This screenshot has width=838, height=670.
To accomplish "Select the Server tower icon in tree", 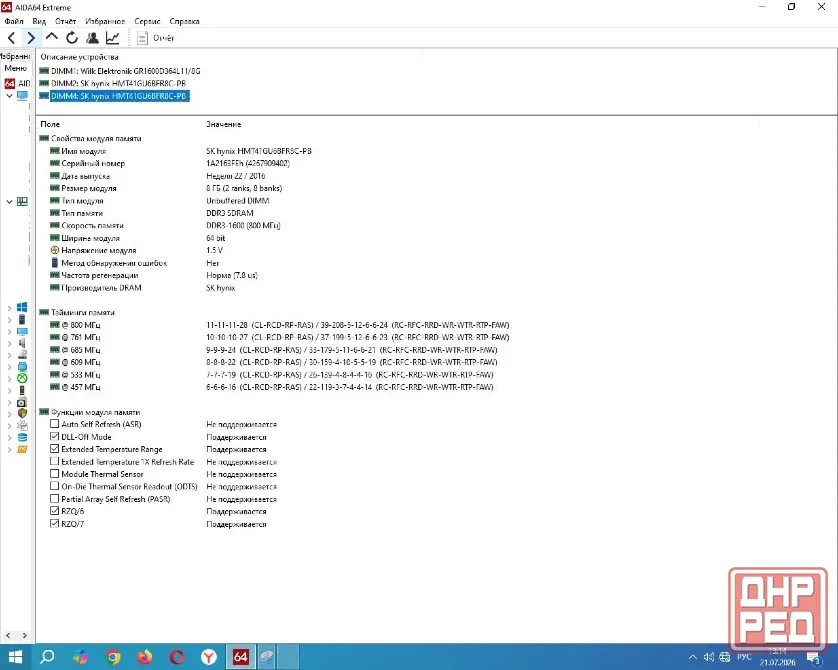I will tap(22, 320).
